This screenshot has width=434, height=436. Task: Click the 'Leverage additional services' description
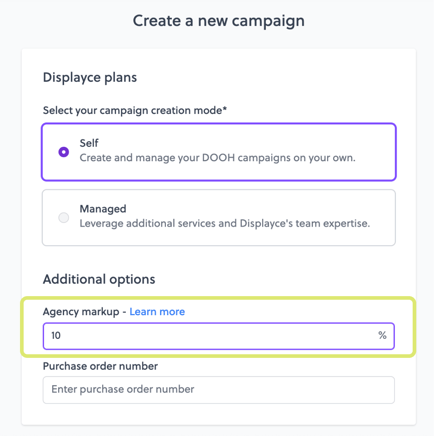[225, 223]
